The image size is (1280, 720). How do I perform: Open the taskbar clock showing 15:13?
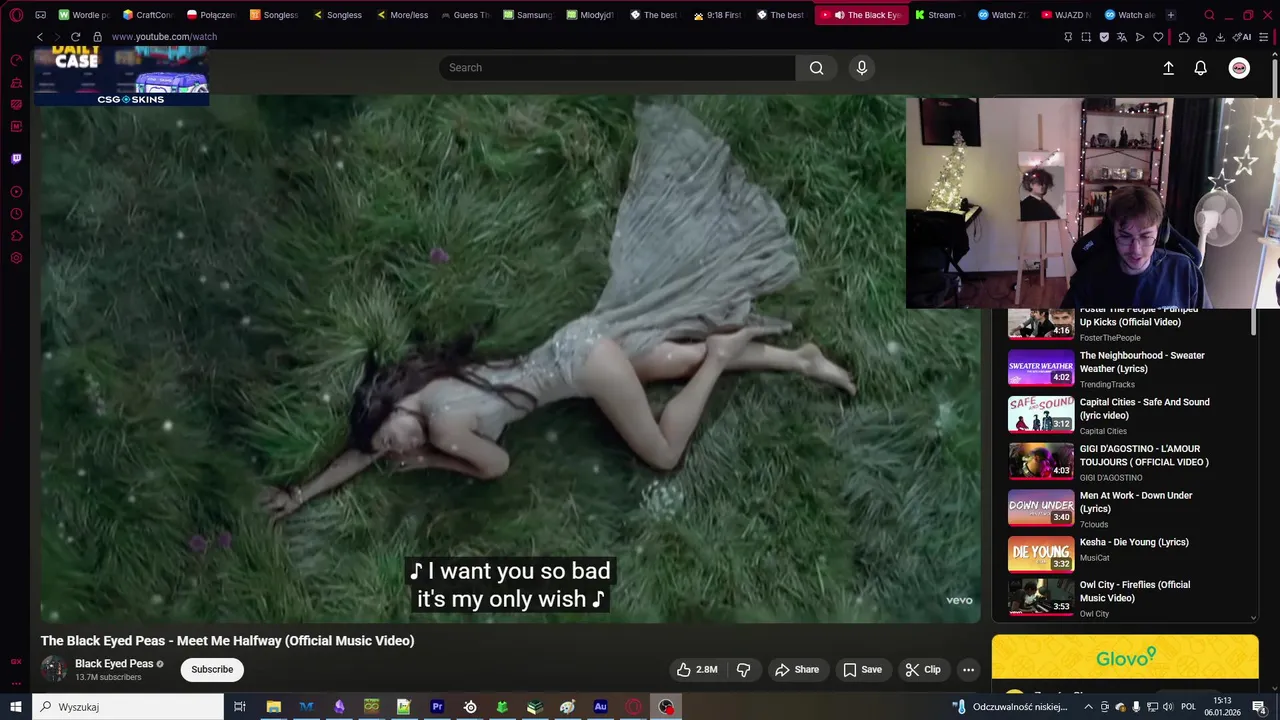[1222, 707]
